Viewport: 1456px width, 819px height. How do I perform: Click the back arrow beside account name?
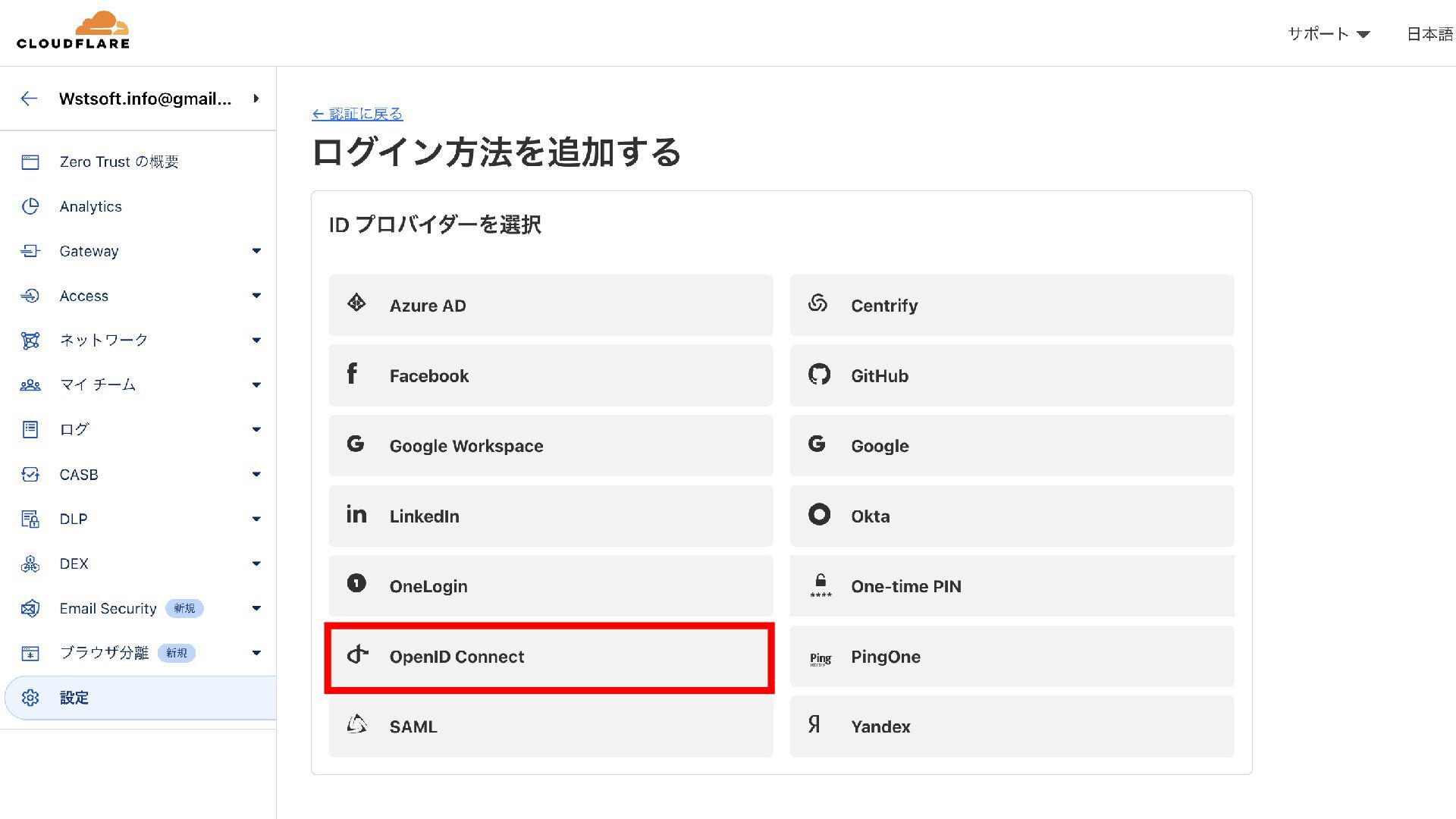click(x=29, y=99)
